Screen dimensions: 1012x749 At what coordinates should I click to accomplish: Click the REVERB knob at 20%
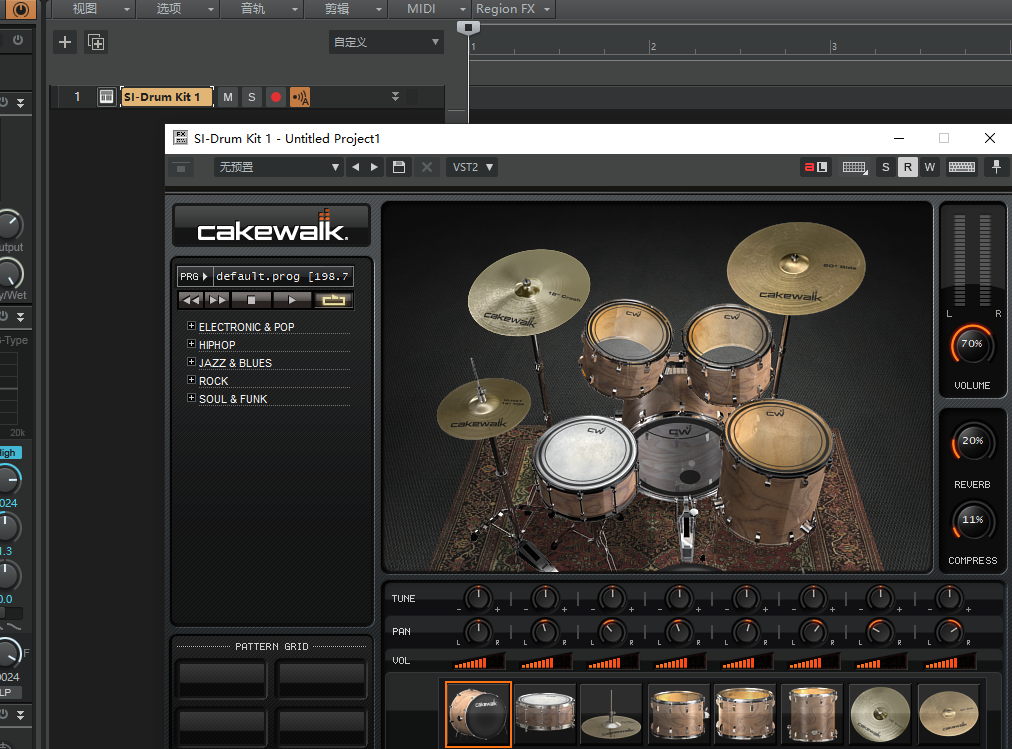[972, 443]
